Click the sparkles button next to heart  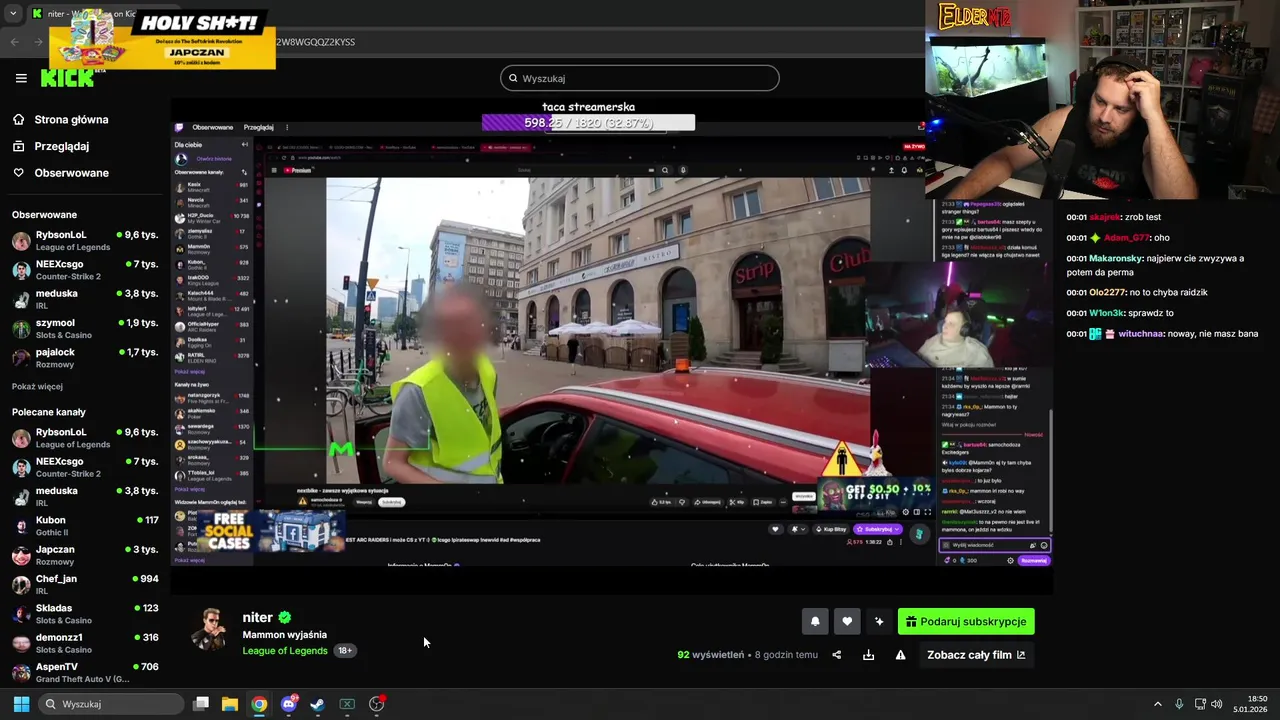click(x=879, y=622)
